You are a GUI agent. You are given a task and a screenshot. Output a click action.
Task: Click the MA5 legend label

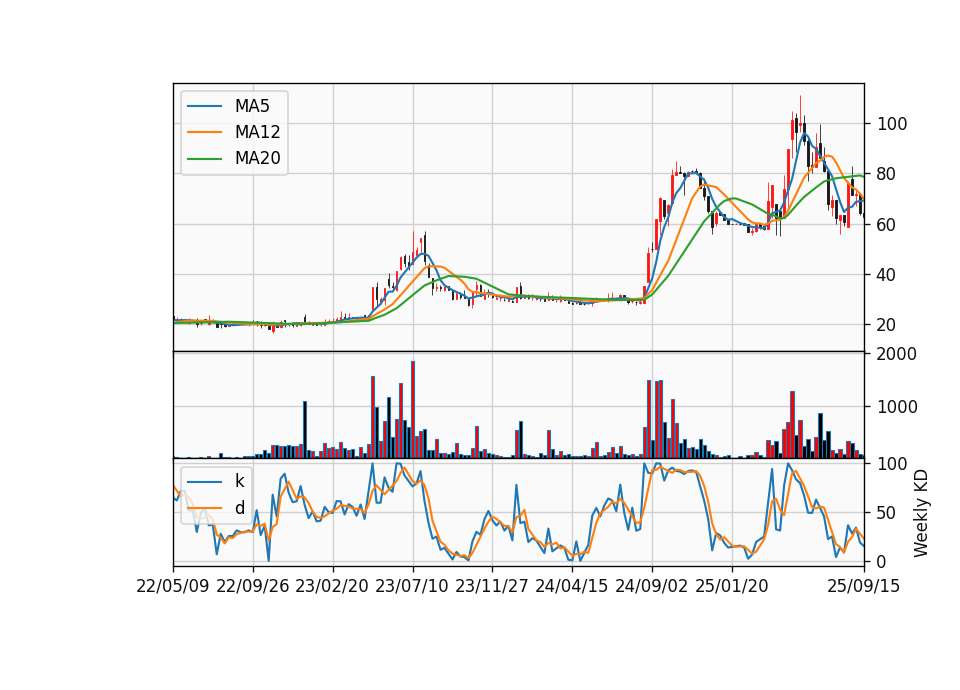point(252,106)
